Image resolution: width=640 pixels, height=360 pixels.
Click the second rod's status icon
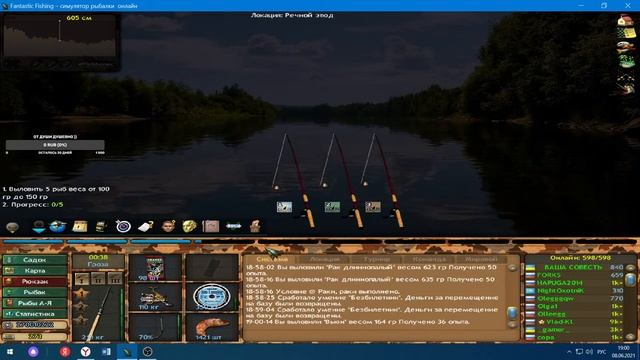pyautogui.click(x=332, y=207)
